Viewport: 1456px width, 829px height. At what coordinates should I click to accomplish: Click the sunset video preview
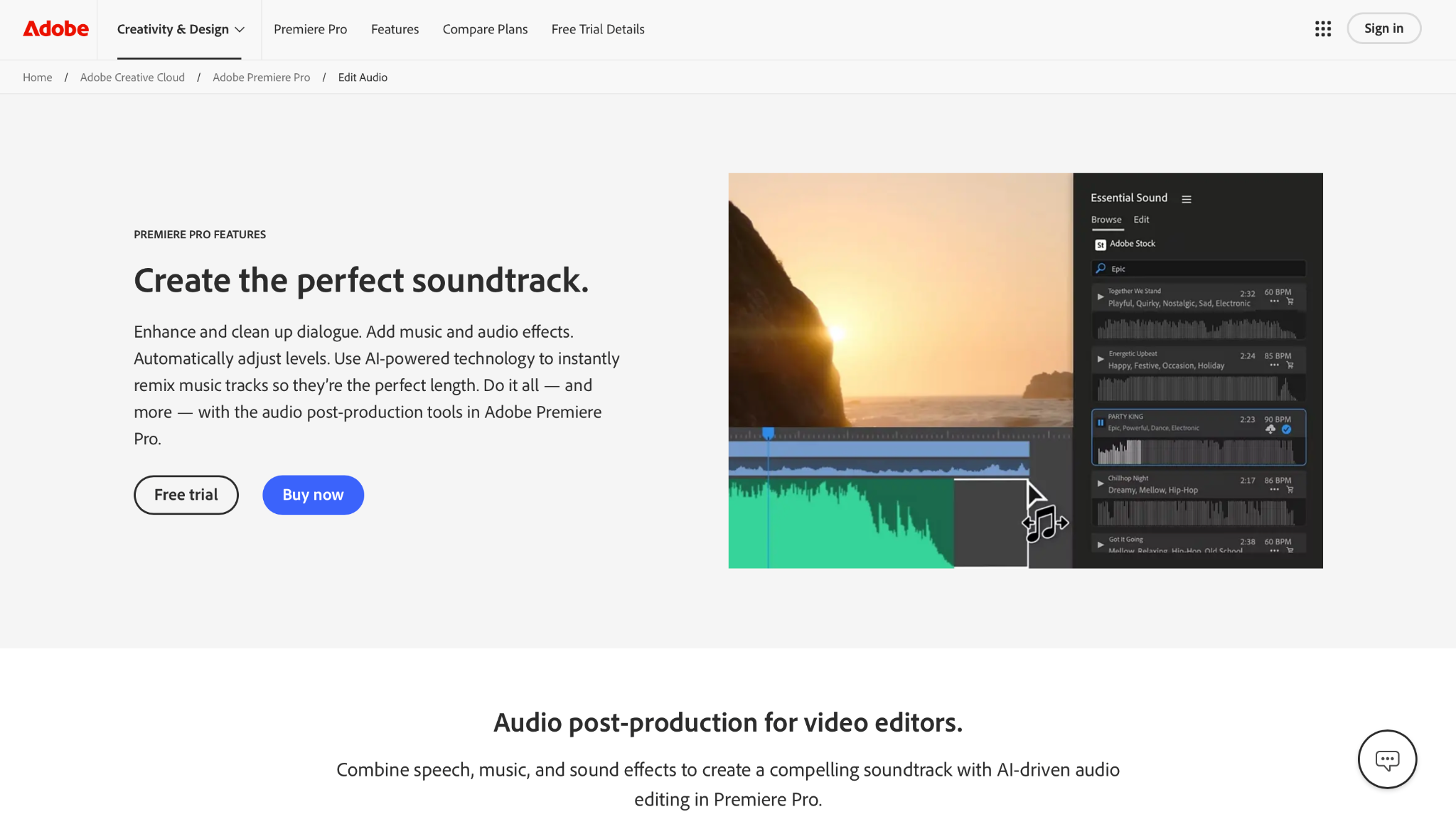tap(900, 299)
